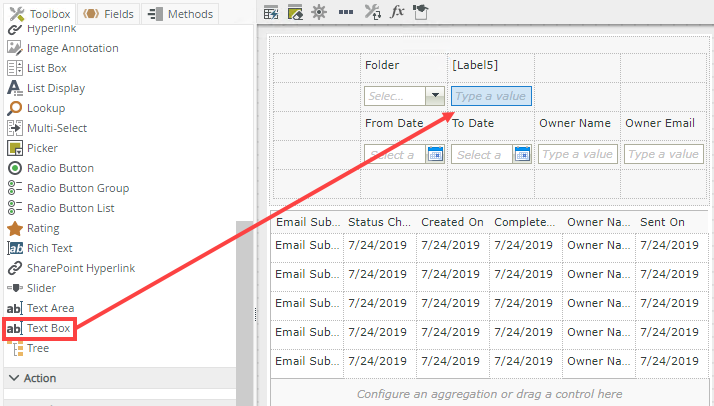Select the Radio Button Group control

68,188
